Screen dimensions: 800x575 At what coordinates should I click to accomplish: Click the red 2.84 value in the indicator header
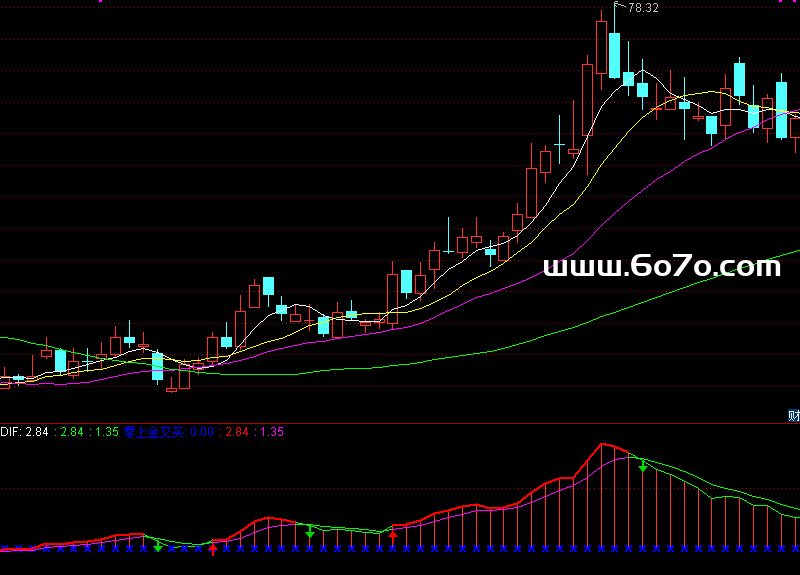(238, 432)
